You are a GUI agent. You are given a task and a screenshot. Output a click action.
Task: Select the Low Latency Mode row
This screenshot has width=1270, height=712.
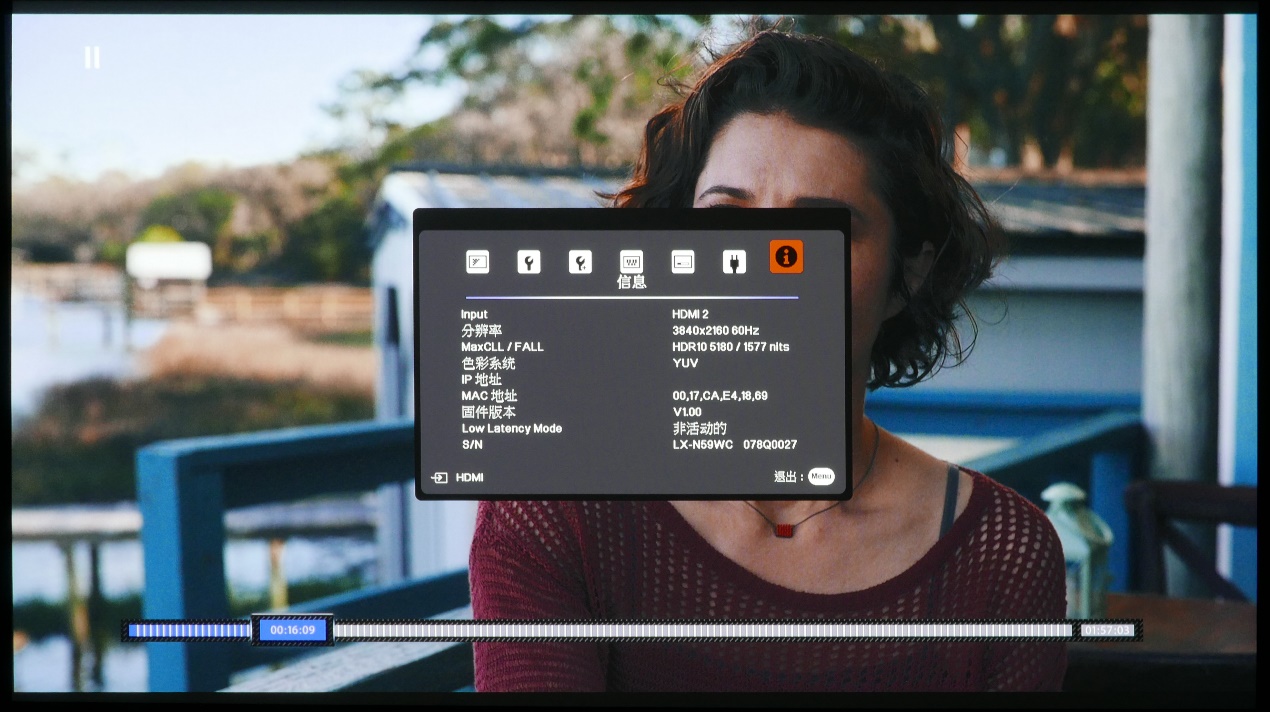click(511, 428)
